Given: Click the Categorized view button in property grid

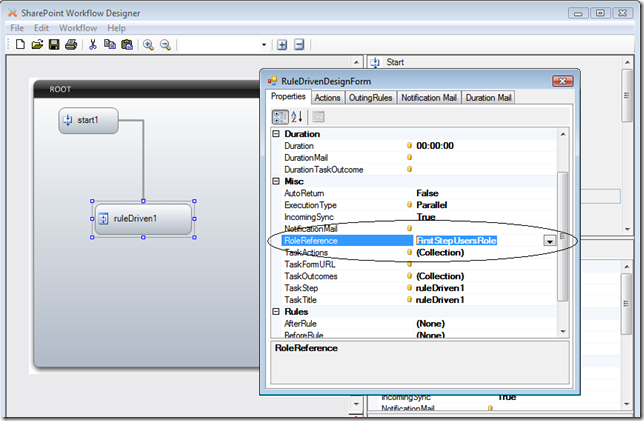Looking at the screenshot, I should (x=280, y=117).
